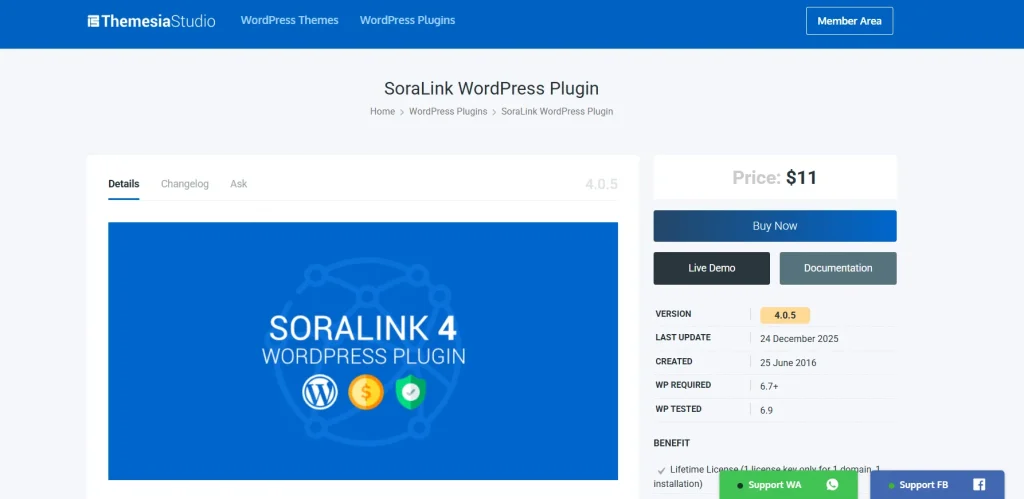The width and height of the screenshot is (1024, 499).
Task: Click SoraLink WordPress Plugin breadcrumb text
Action: 557,111
